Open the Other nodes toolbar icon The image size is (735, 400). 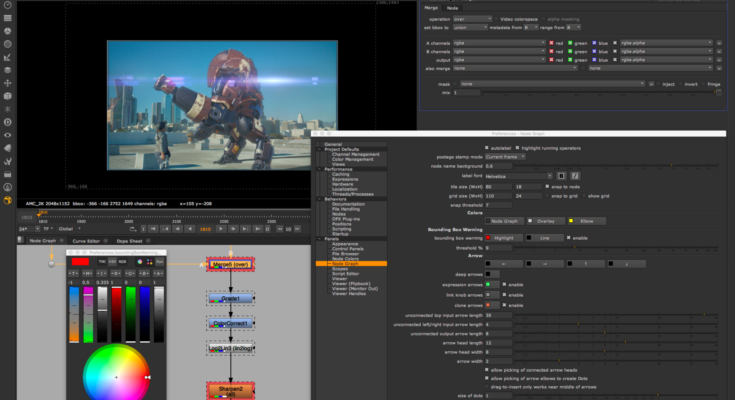pyautogui.click(x=8, y=174)
